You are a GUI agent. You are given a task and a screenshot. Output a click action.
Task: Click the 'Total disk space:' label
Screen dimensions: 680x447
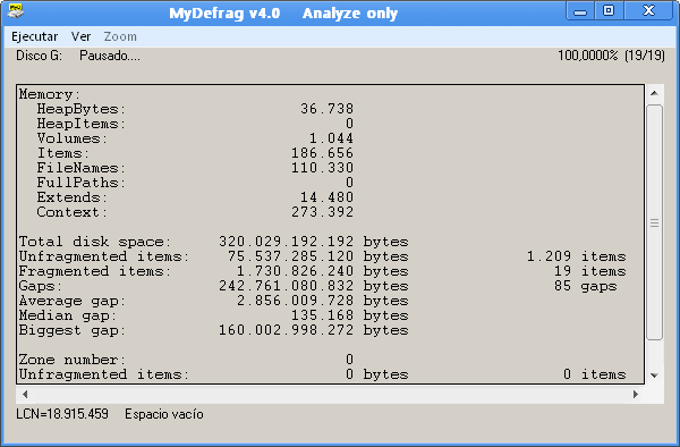(95, 241)
